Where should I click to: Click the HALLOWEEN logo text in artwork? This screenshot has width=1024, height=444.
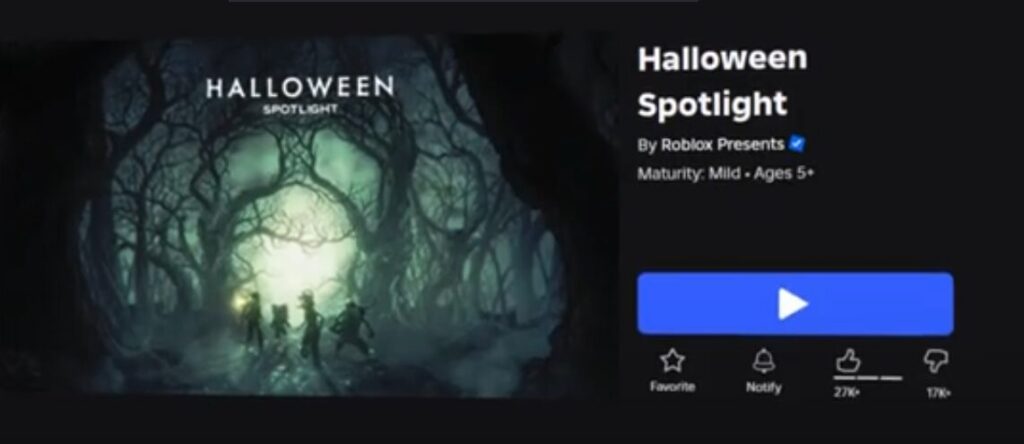[300, 87]
